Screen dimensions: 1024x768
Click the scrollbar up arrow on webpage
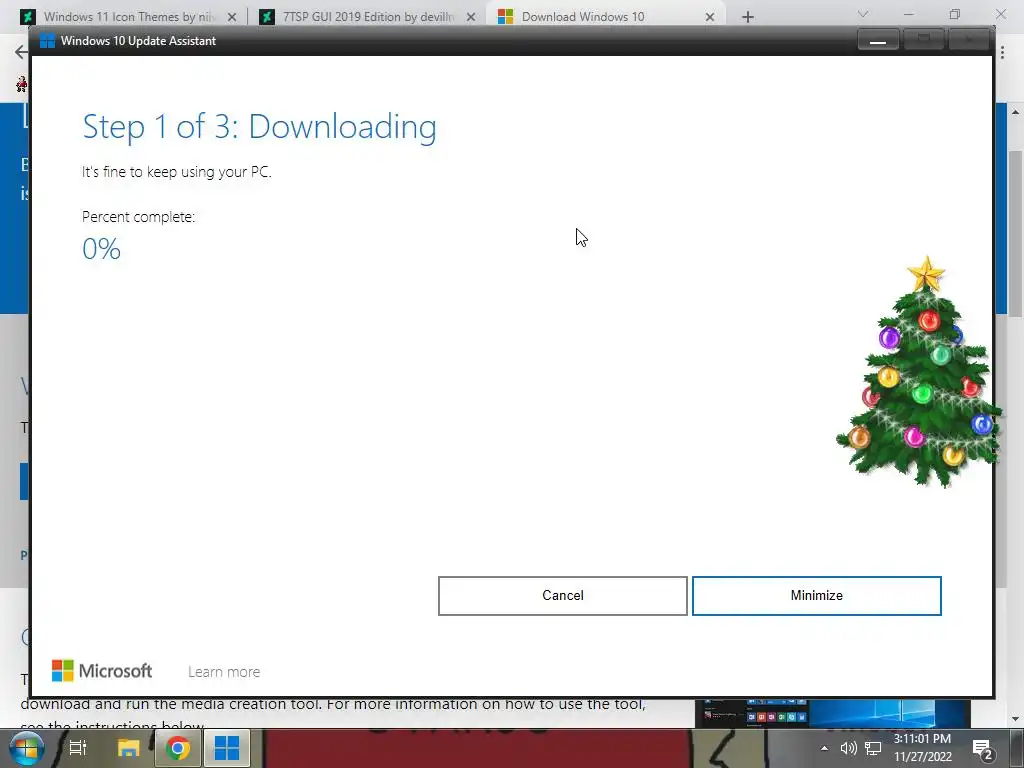1016,112
